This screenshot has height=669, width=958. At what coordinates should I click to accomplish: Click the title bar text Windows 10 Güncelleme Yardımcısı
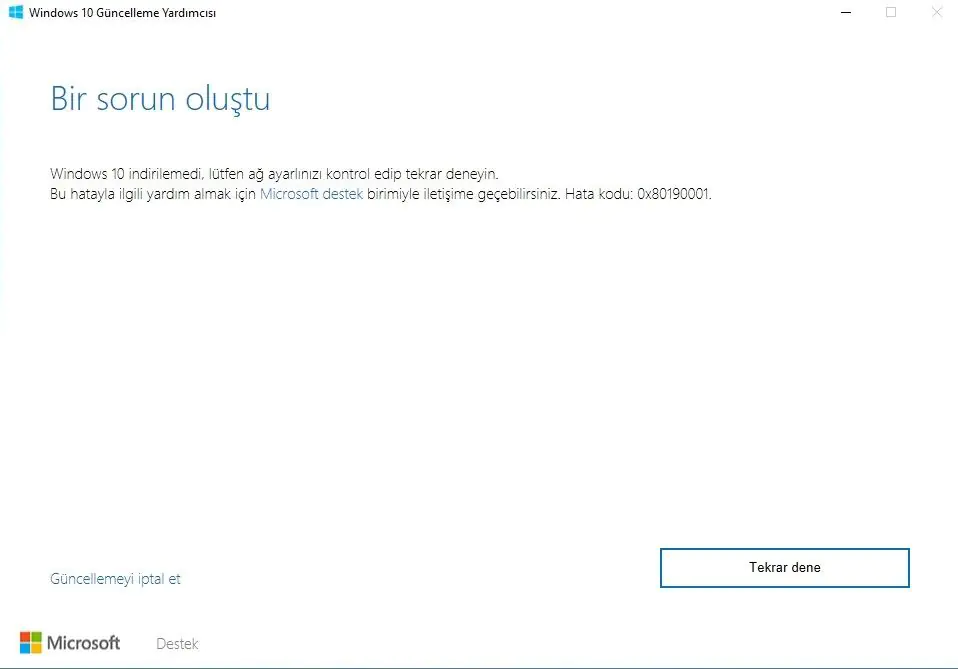(122, 13)
